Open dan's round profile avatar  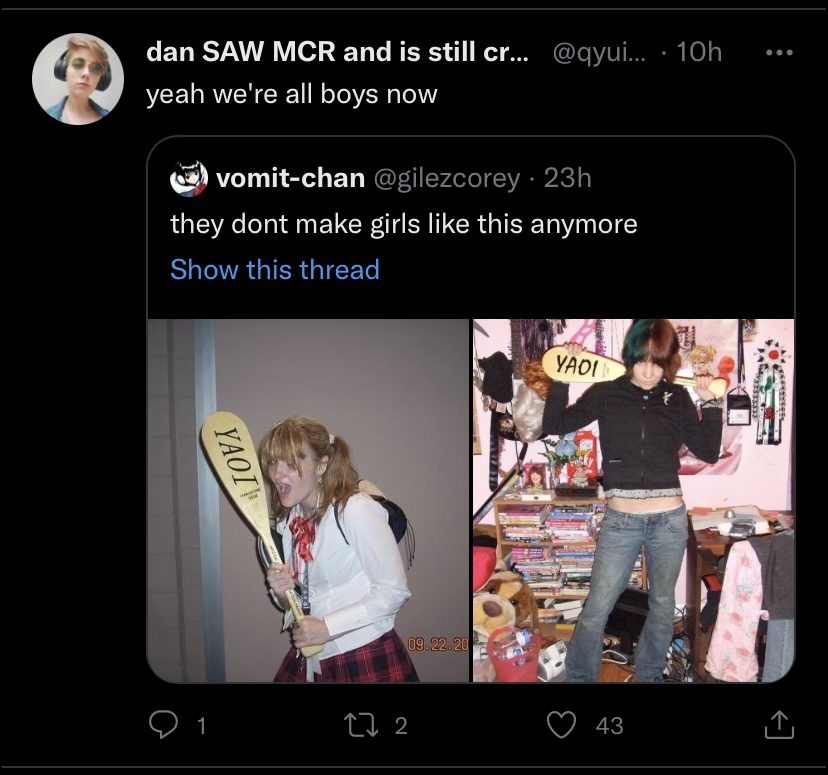tap(78, 79)
